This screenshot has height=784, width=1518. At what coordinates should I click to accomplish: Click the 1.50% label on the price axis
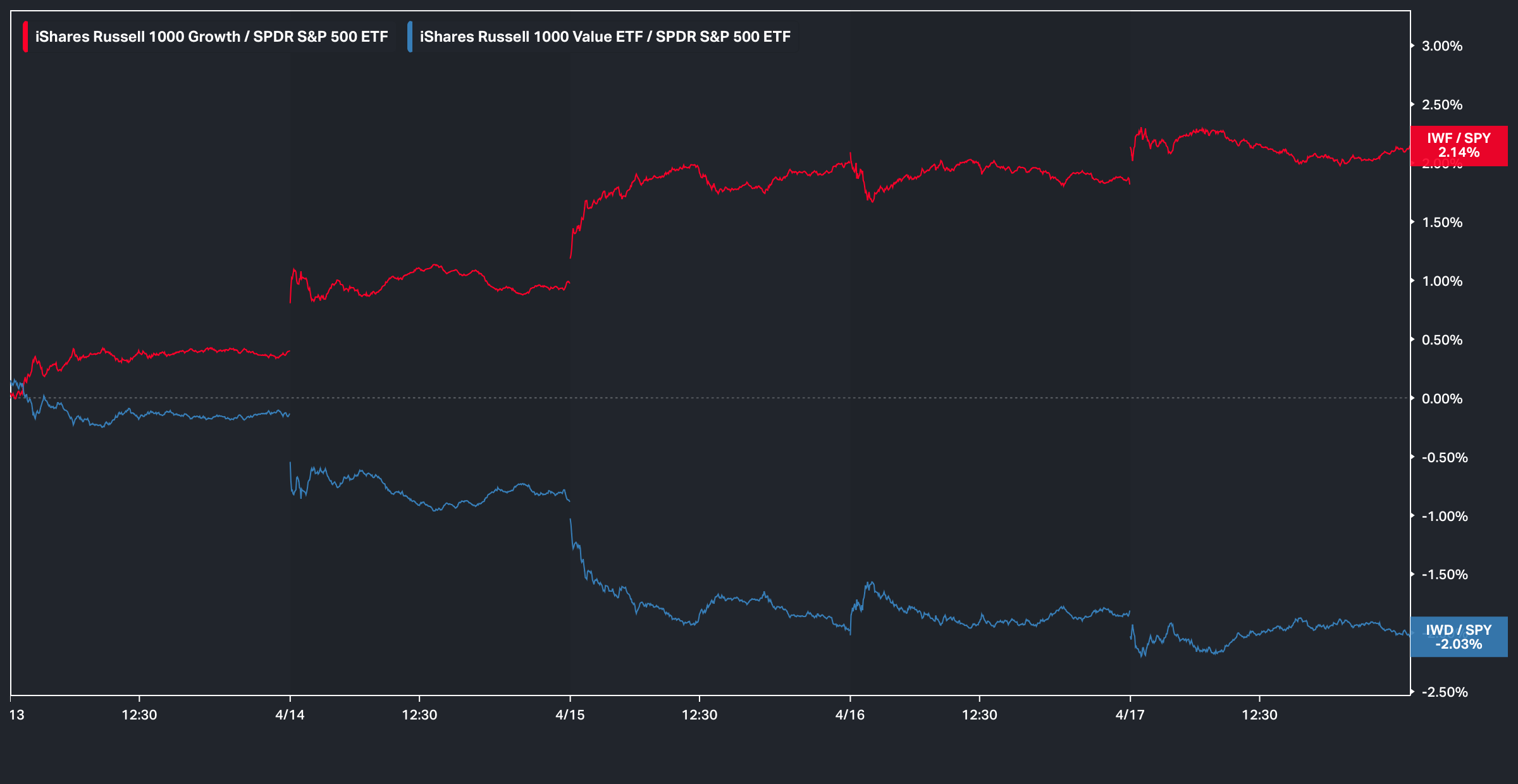(x=1442, y=223)
